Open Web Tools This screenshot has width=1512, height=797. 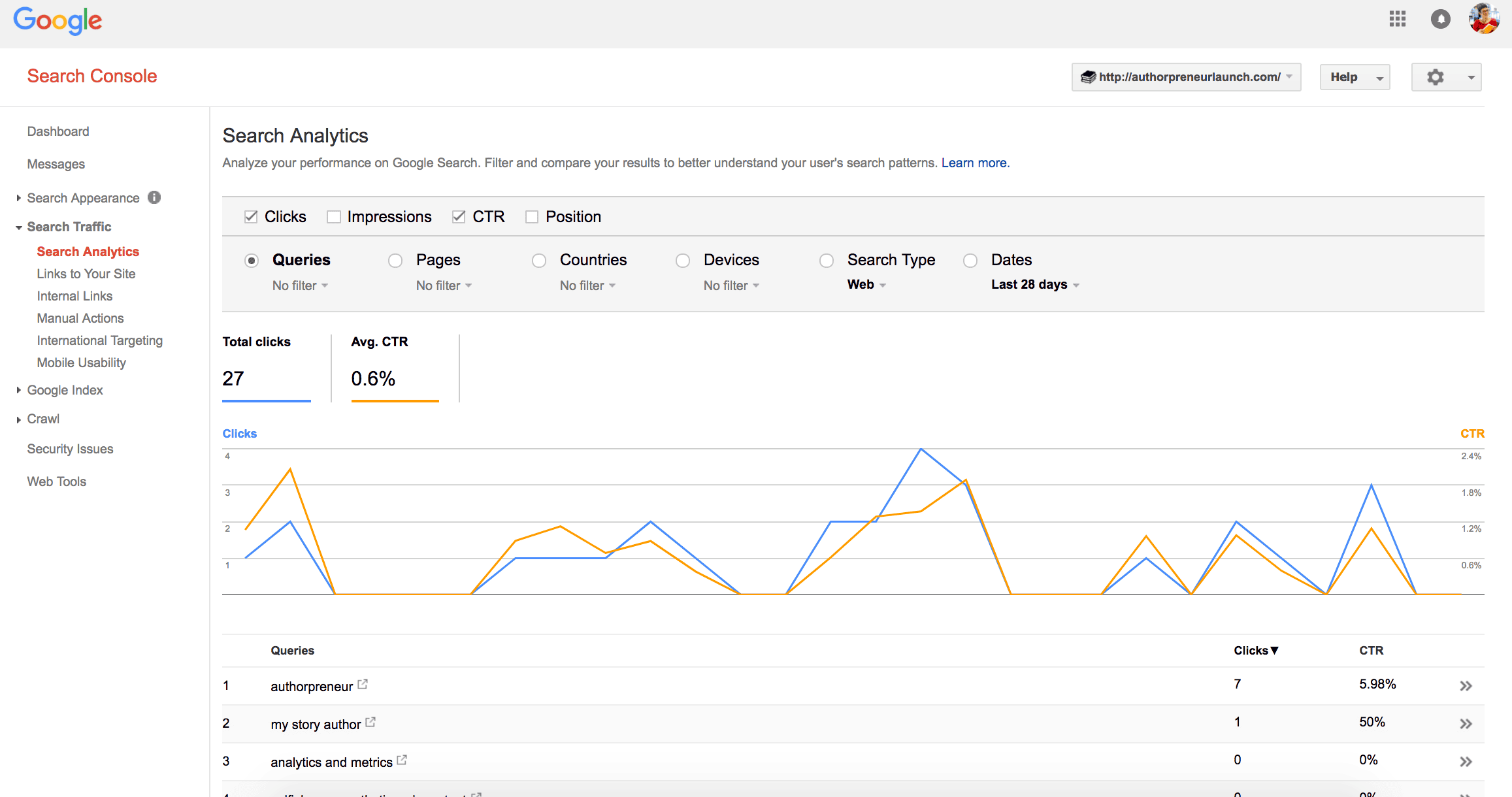tap(57, 481)
